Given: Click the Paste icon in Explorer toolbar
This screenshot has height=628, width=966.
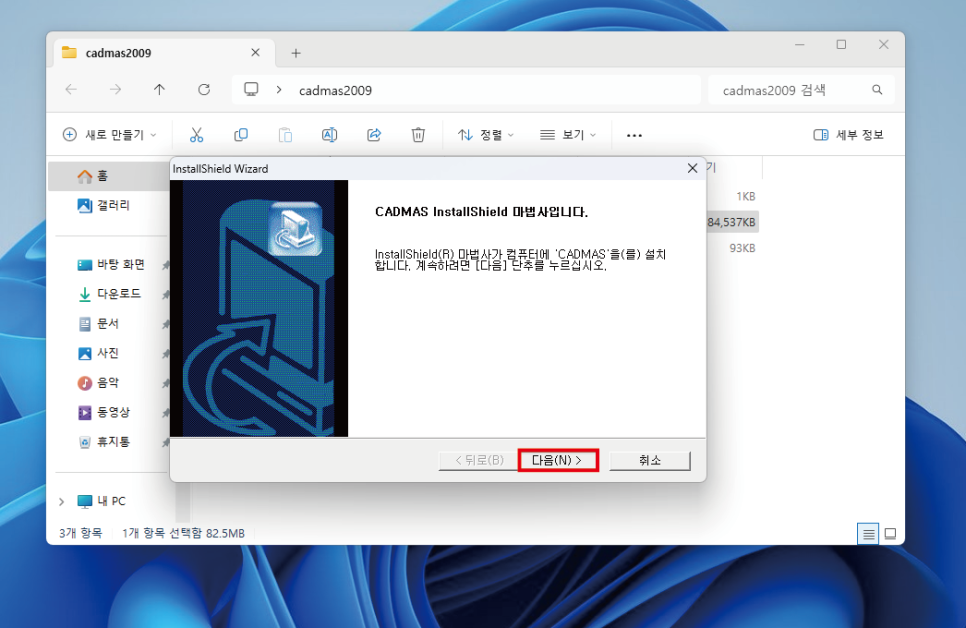Looking at the screenshot, I should (285, 134).
